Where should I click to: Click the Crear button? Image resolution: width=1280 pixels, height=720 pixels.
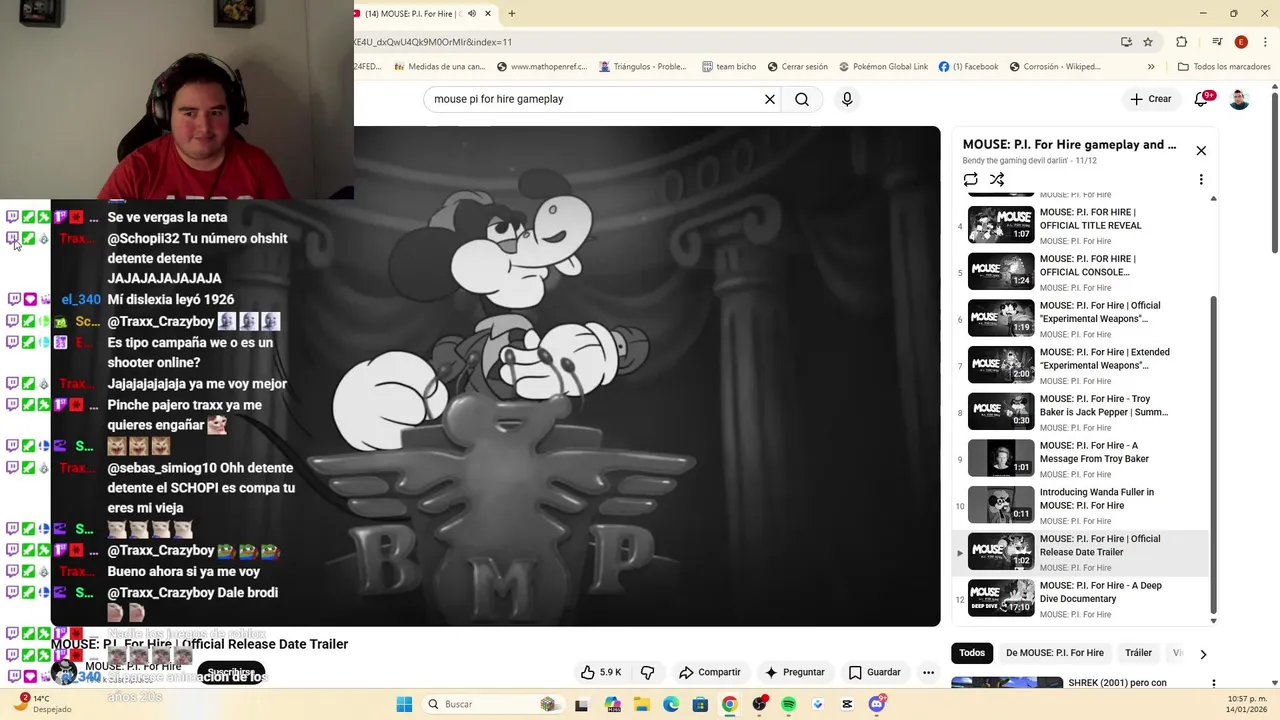pyautogui.click(x=1150, y=99)
